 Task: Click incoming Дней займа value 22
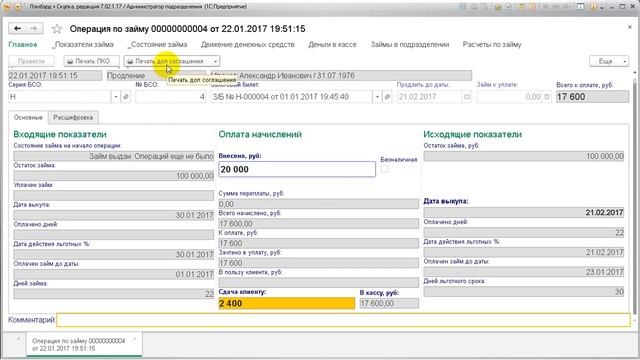[x=113, y=293]
